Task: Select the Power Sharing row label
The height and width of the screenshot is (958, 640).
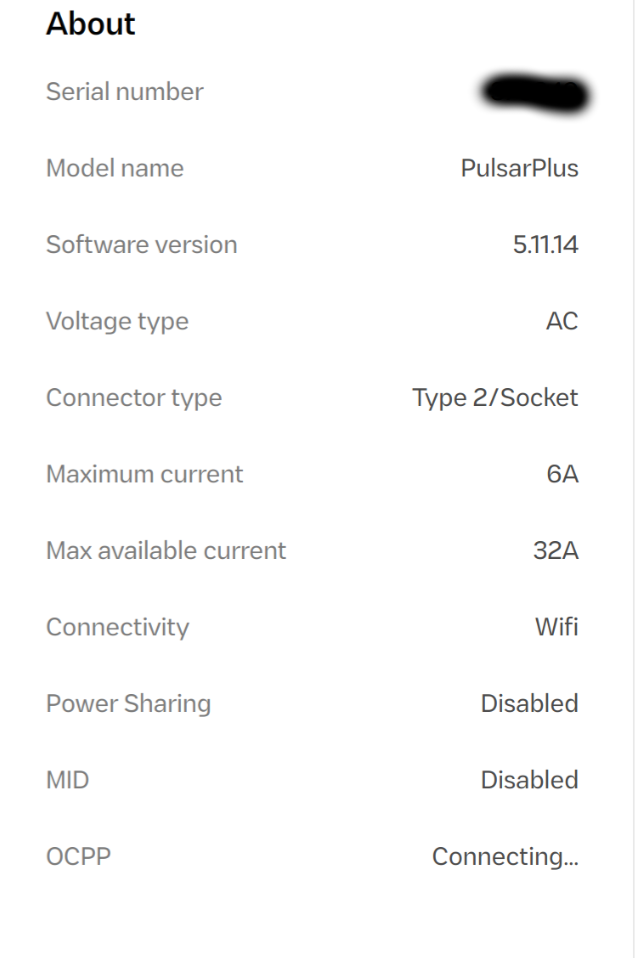Action: tap(127, 703)
